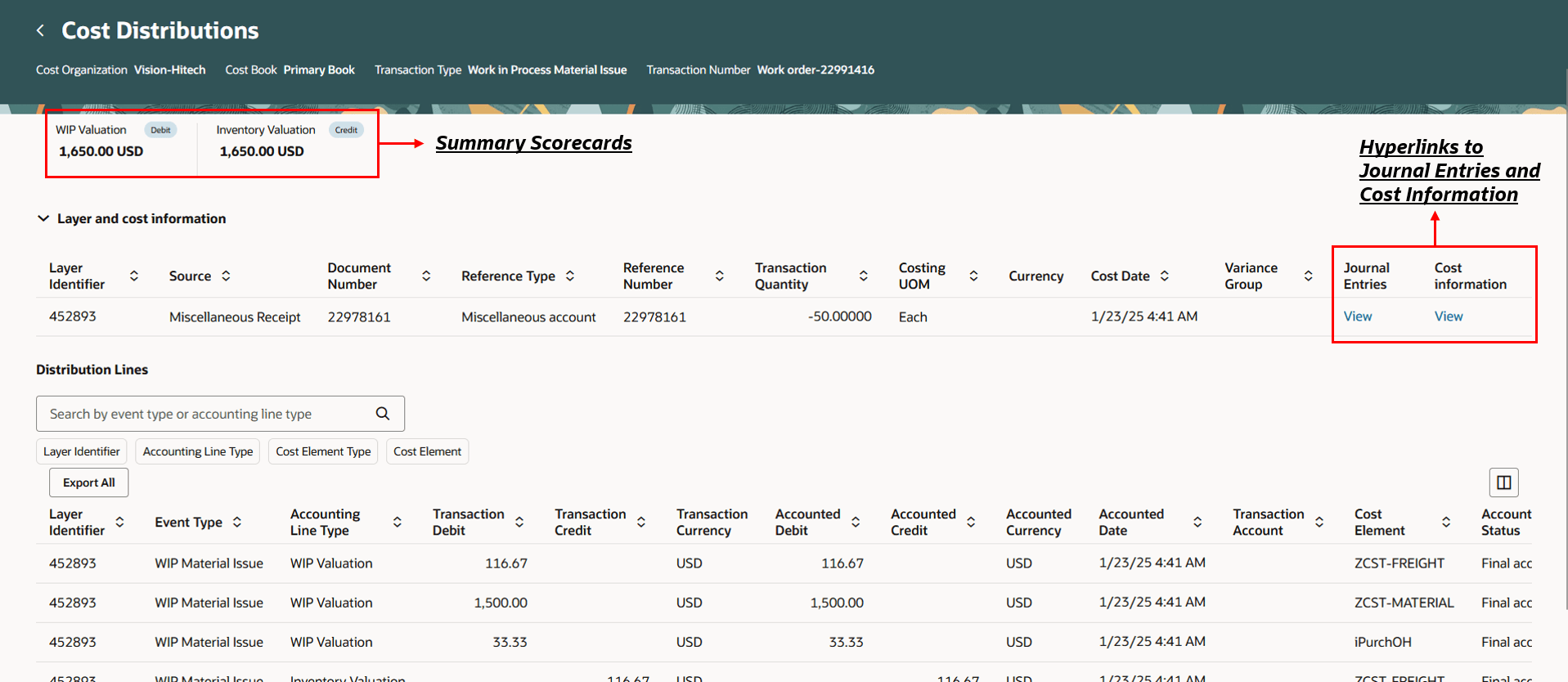Select the ZCST-MATERIAL cost element cell
The image size is (1568, 682).
coord(1404,603)
